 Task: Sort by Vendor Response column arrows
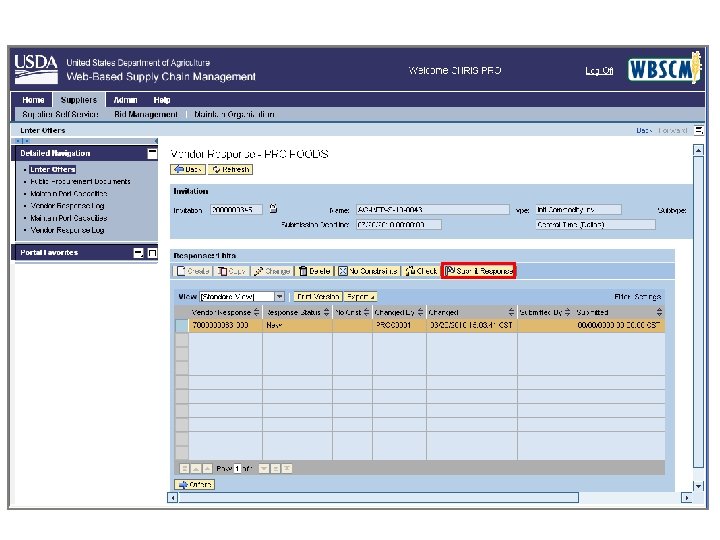tap(256, 312)
